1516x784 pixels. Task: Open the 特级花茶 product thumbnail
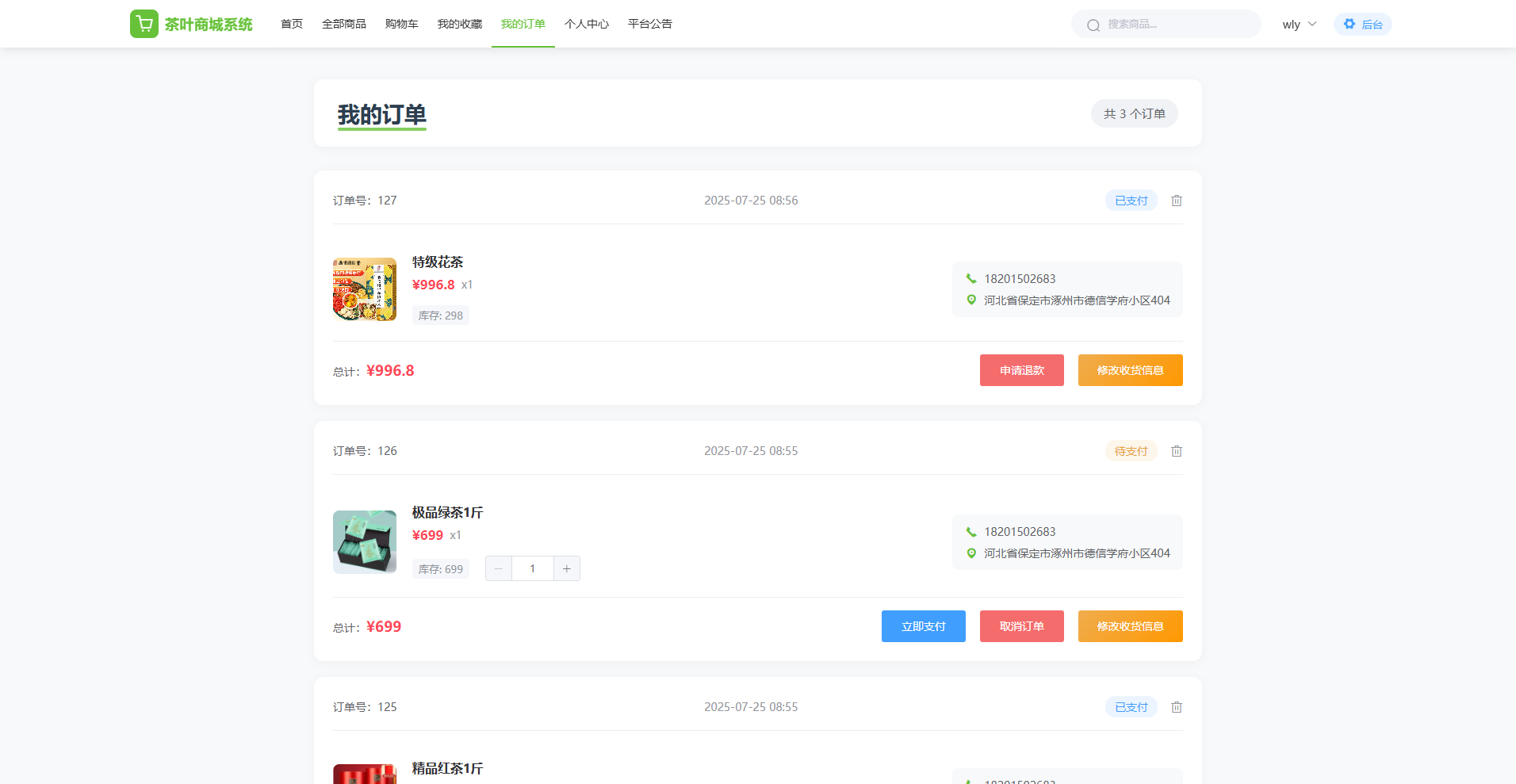click(365, 289)
